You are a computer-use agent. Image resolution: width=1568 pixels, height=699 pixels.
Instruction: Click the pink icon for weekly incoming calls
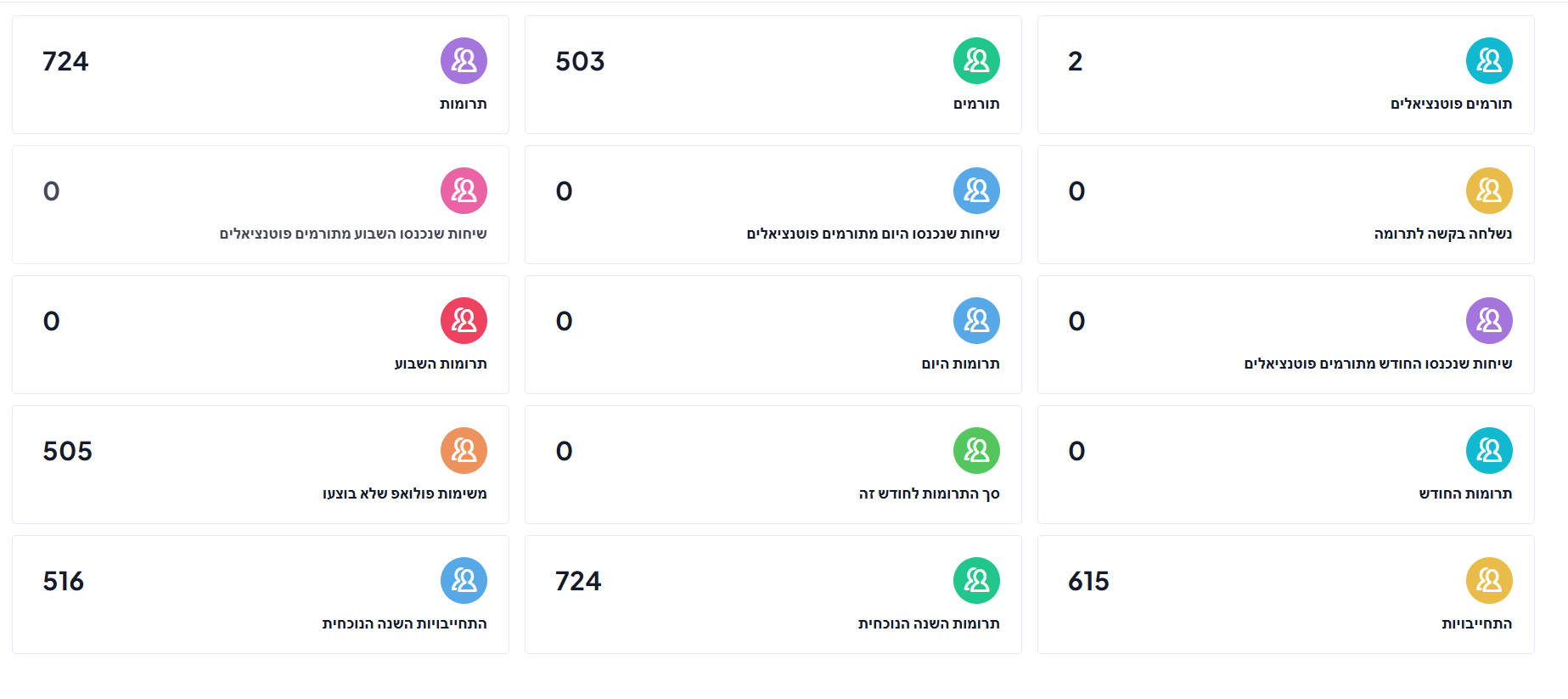[464, 190]
